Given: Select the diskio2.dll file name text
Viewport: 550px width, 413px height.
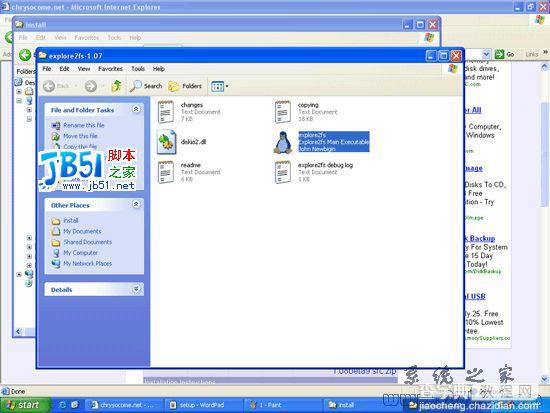Looking at the screenshot, I should (193, 142).
